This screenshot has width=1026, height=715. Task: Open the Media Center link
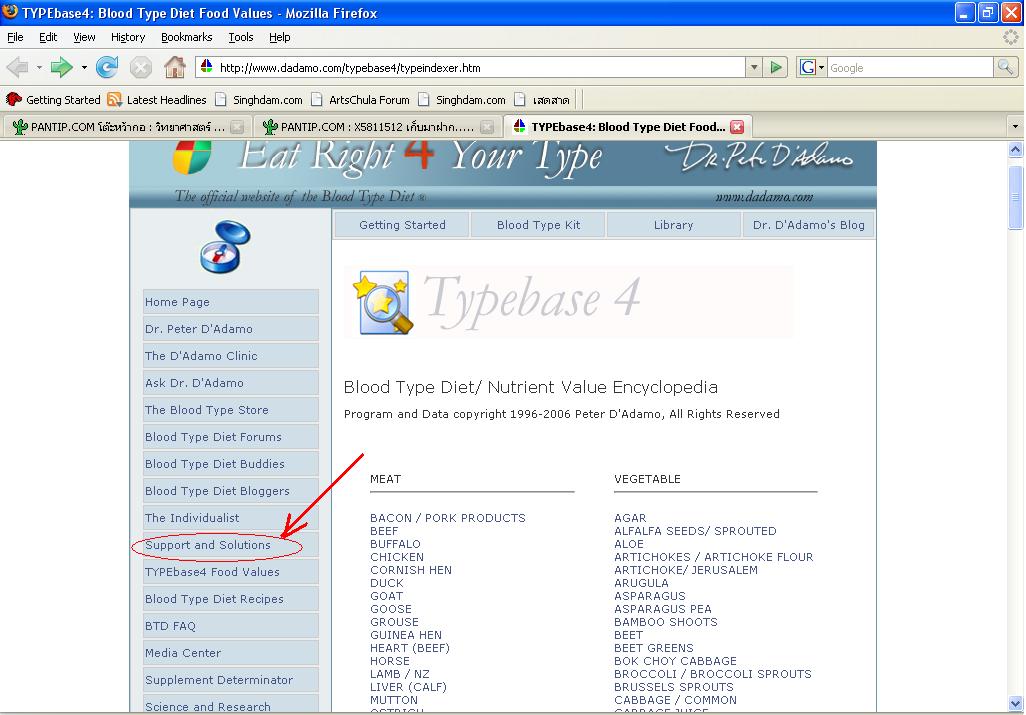pyautogui.click(x=230, y=653)
